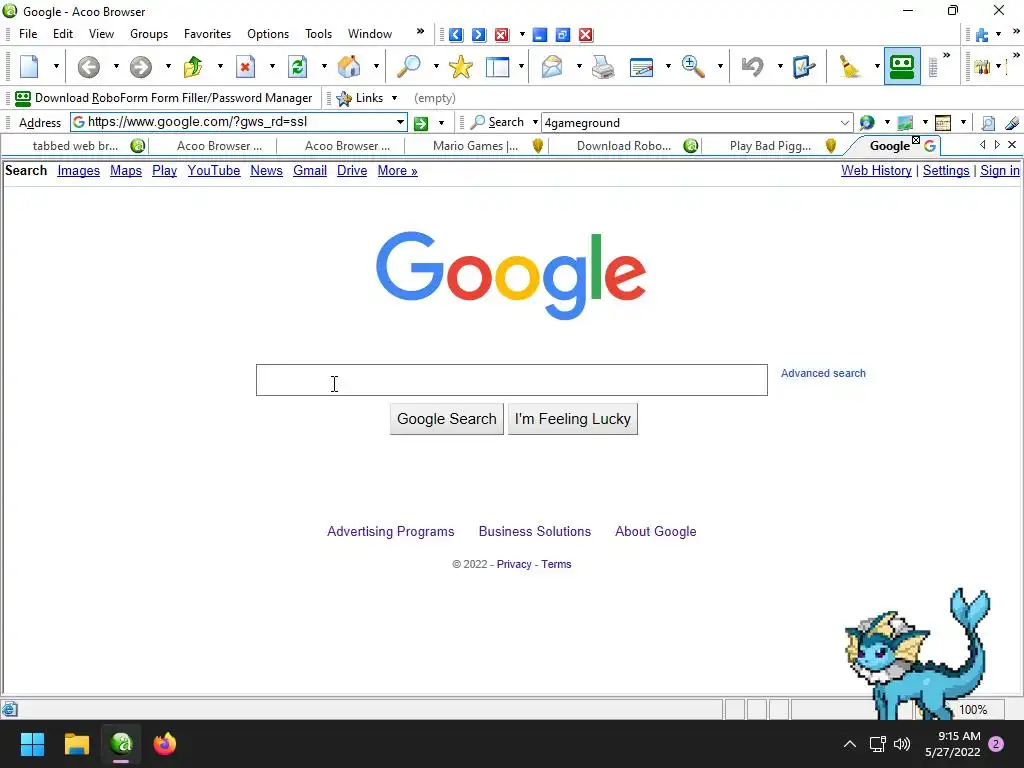
Task: Open the Links dropdown arrow
Action: (x=394, y=98)
